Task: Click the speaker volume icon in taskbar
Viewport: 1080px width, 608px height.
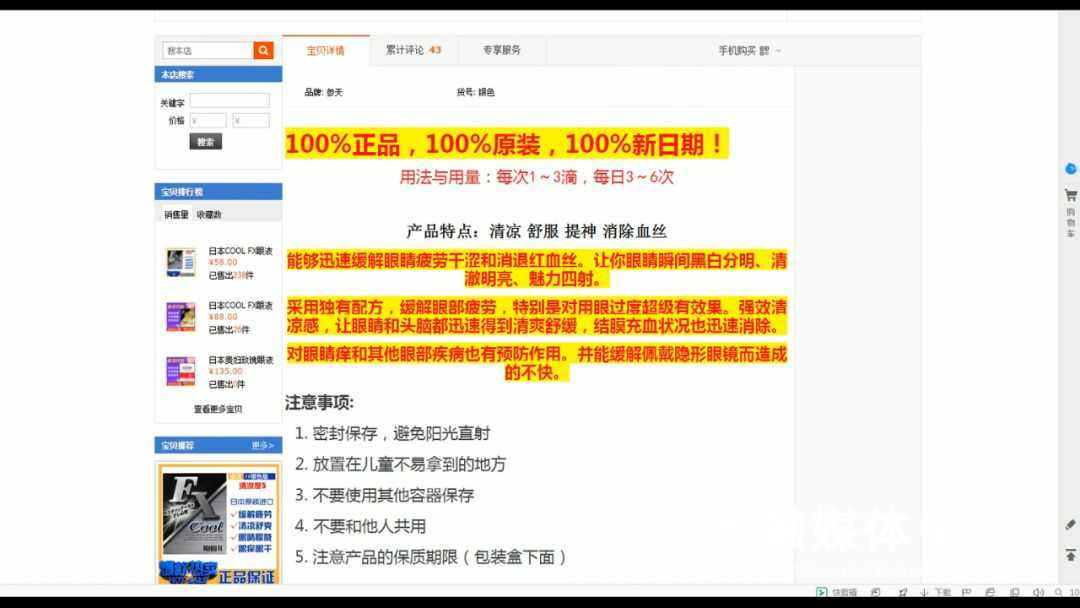Action: click(1040, 592)
